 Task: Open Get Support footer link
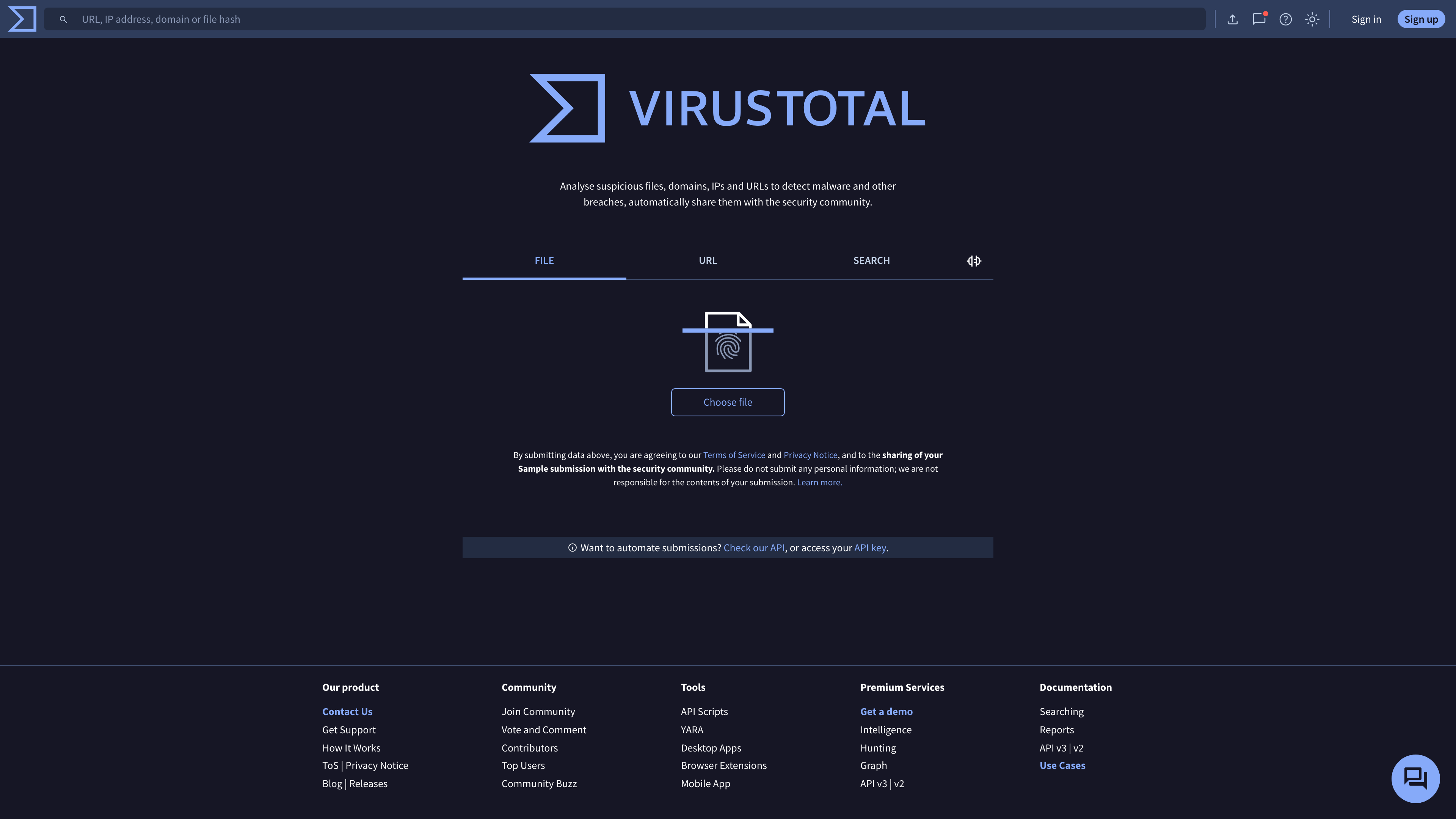[x=349, y=730]
